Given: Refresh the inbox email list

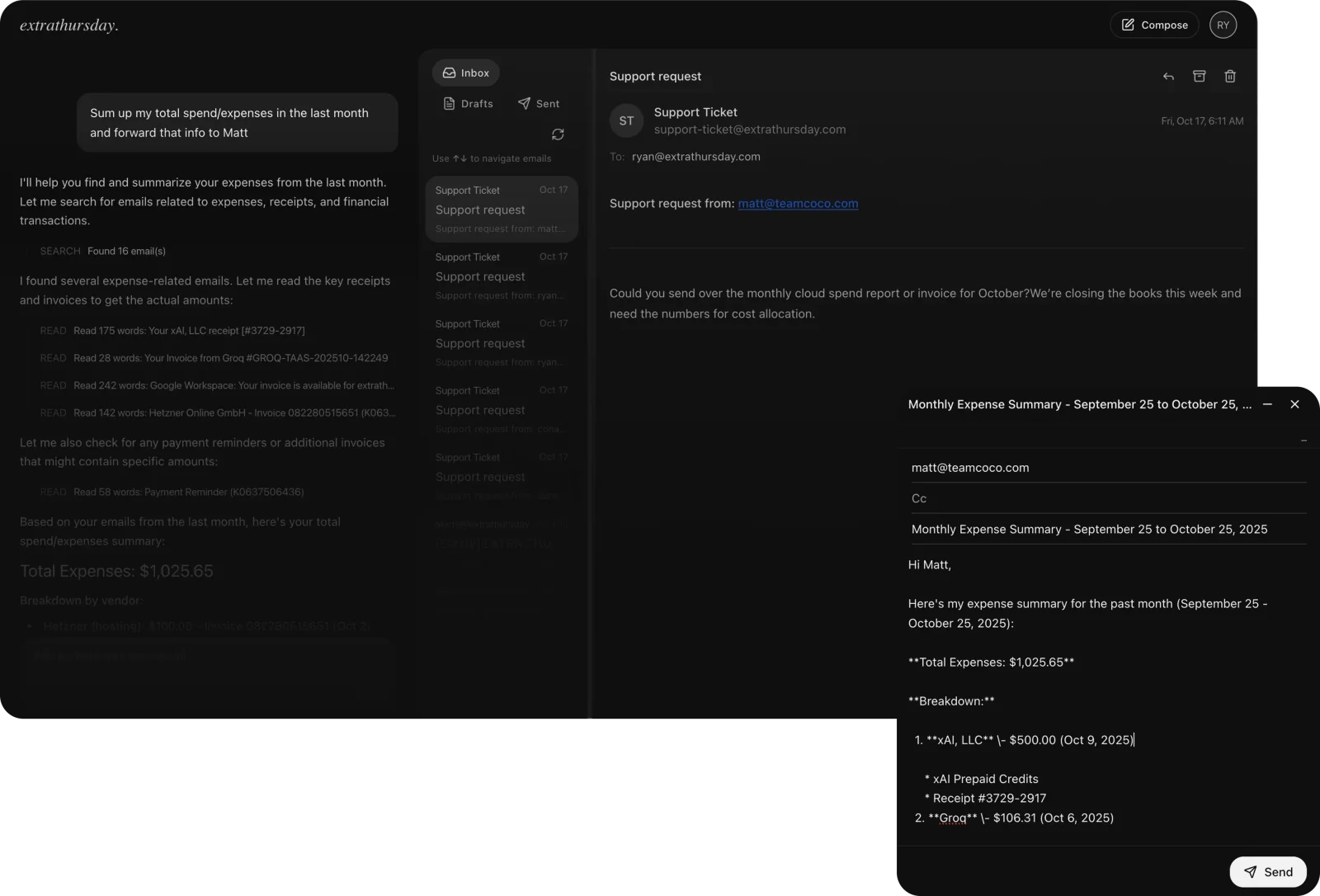Looking at the screenshot, I should point(558,134).
